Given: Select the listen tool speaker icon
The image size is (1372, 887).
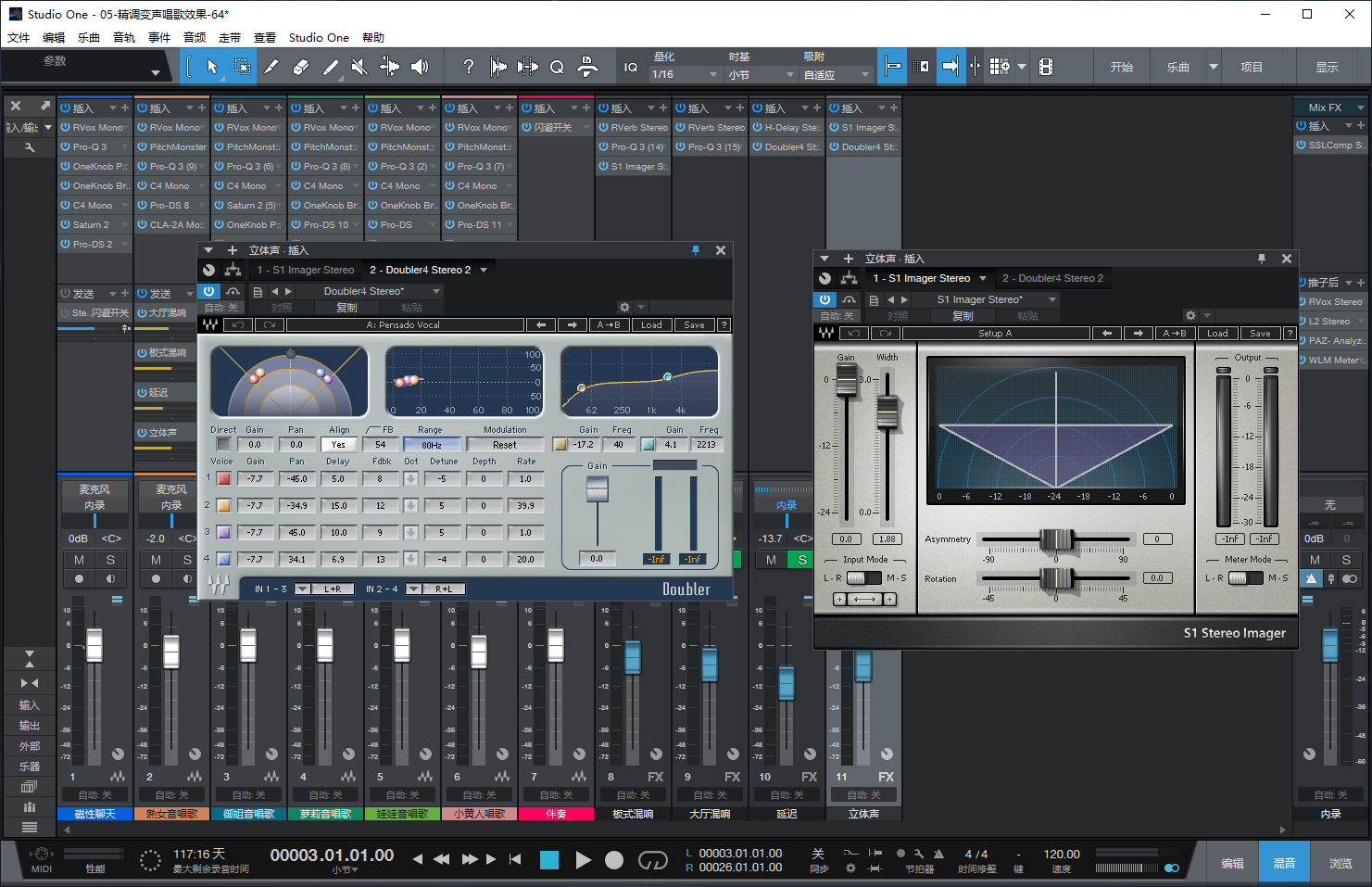Looking at the screenshot, I should (x=419, y=66).
